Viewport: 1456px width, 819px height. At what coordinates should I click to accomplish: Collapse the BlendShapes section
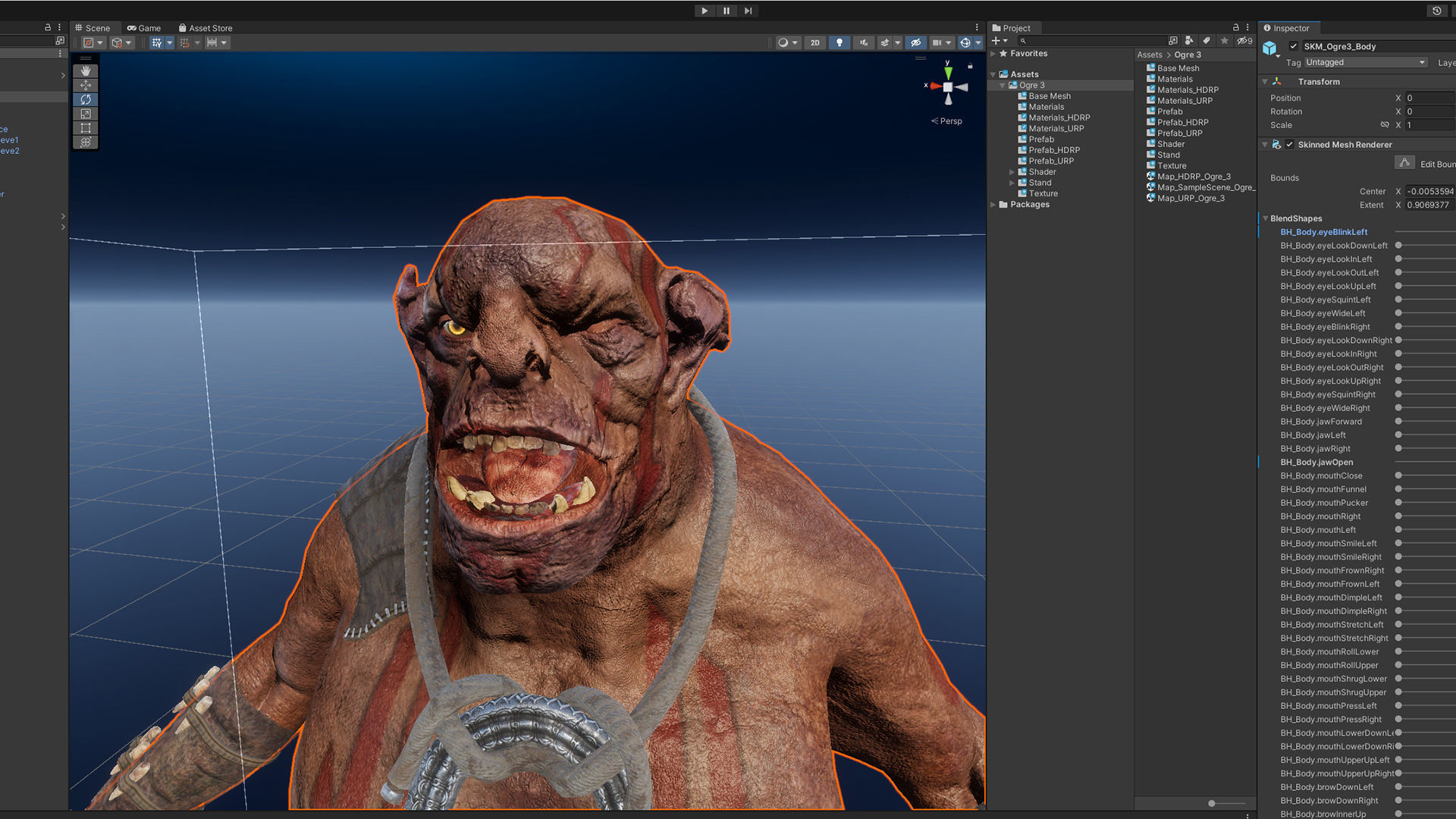coord(1265,218)
